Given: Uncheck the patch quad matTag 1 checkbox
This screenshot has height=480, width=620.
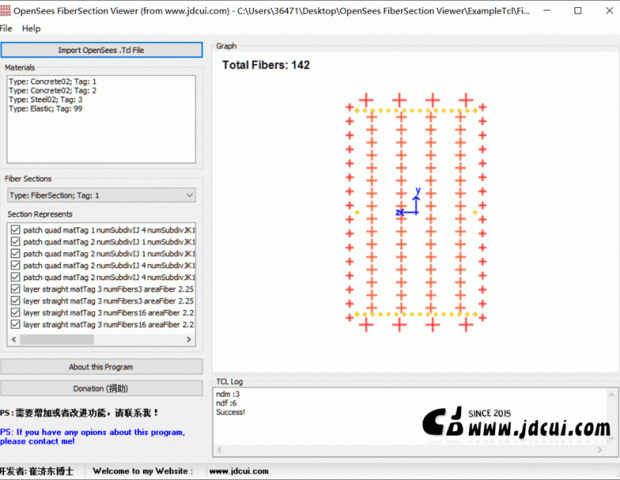Looking at the screenshot, I should 15,230.
